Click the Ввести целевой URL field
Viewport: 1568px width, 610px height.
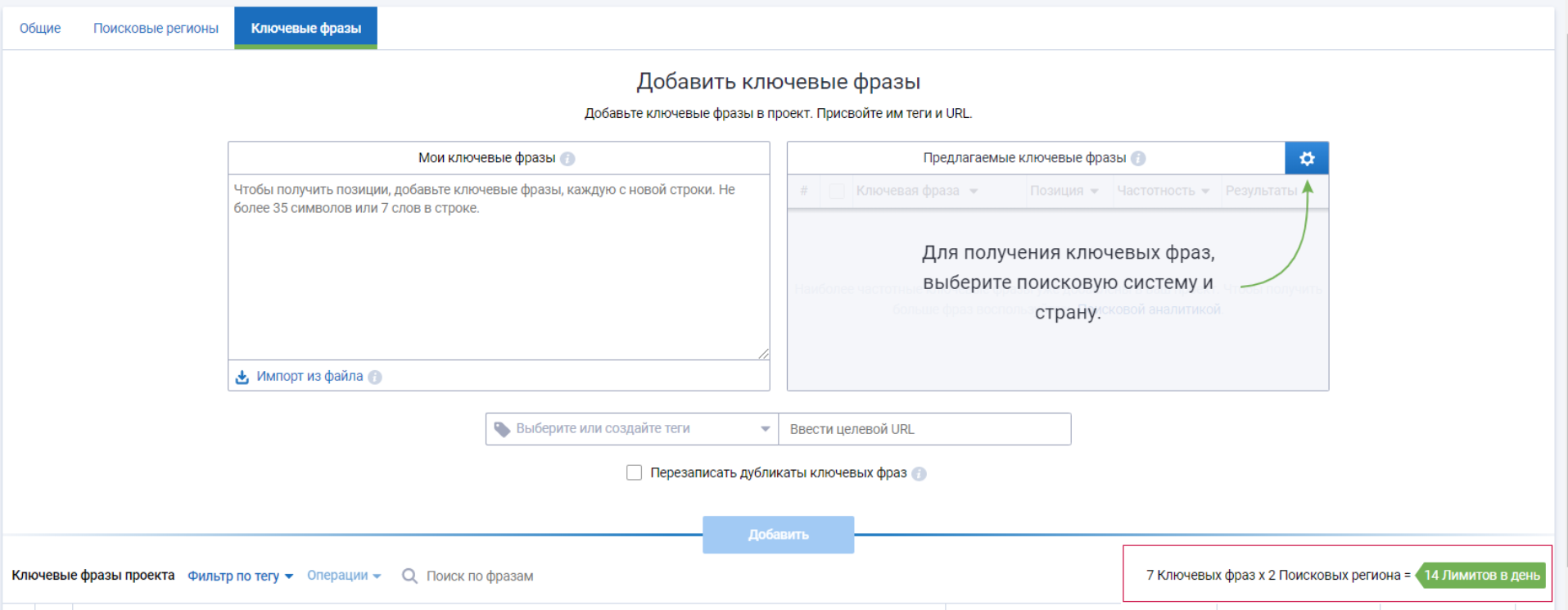click(x=924, y=429)
